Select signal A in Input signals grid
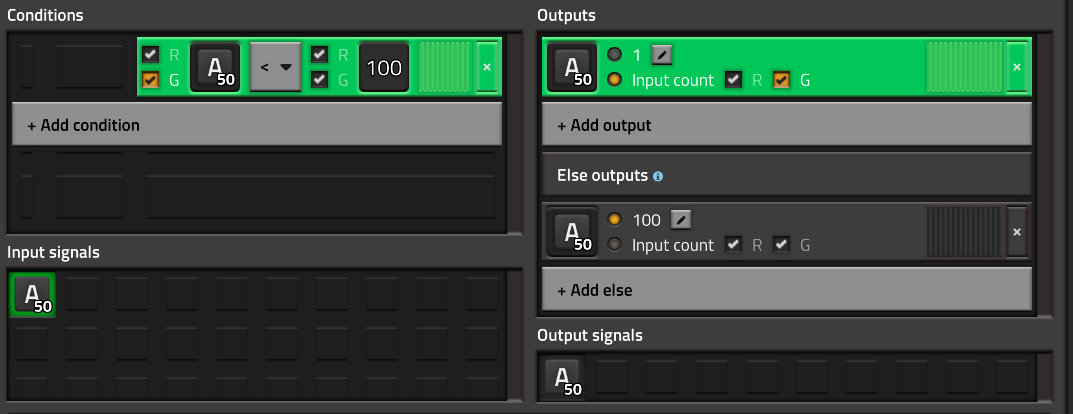The height and width of the screenshot is (414, 1073). click(x=32, y=295)
